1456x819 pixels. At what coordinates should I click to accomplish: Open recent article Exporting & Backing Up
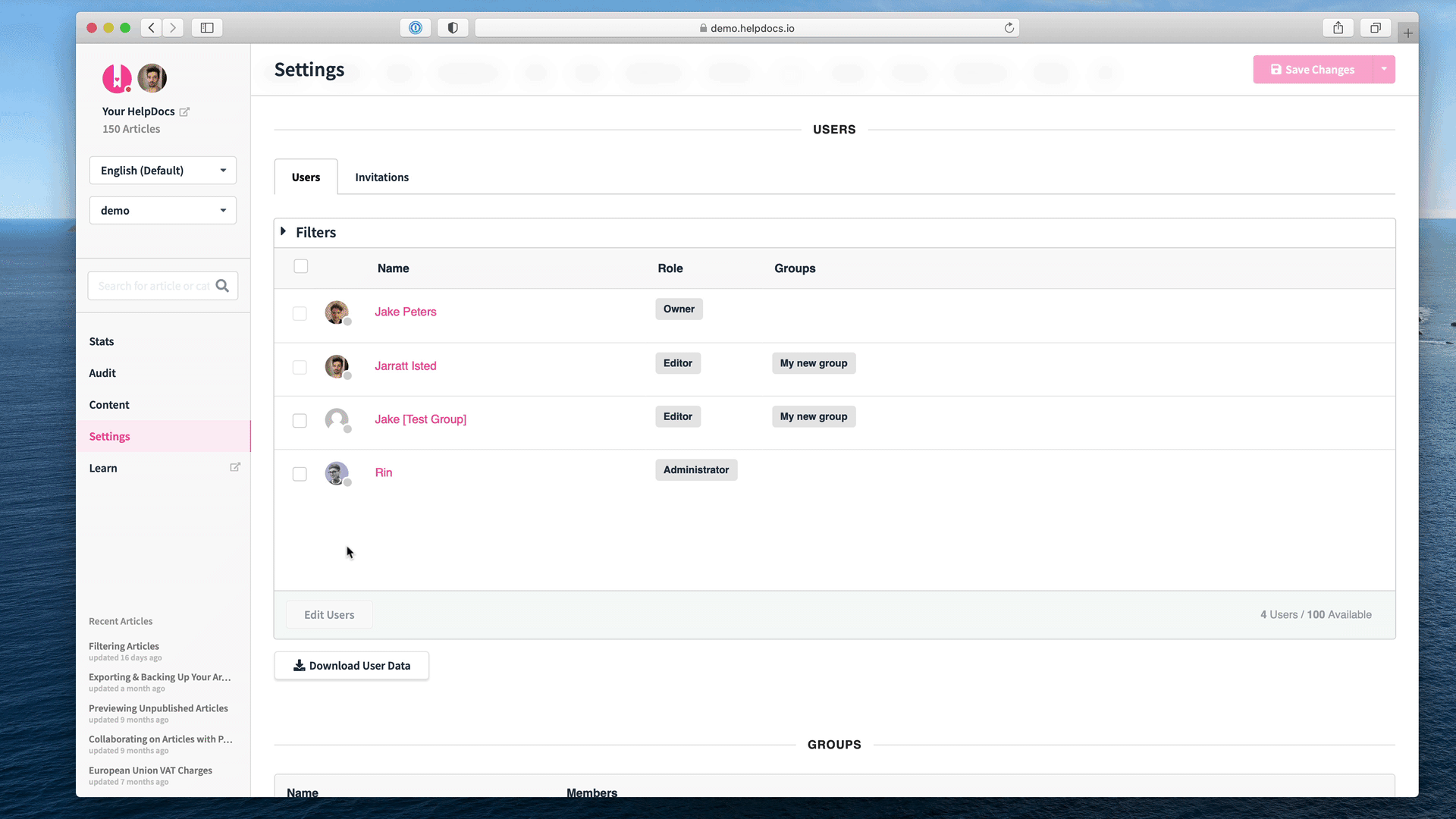160,677
